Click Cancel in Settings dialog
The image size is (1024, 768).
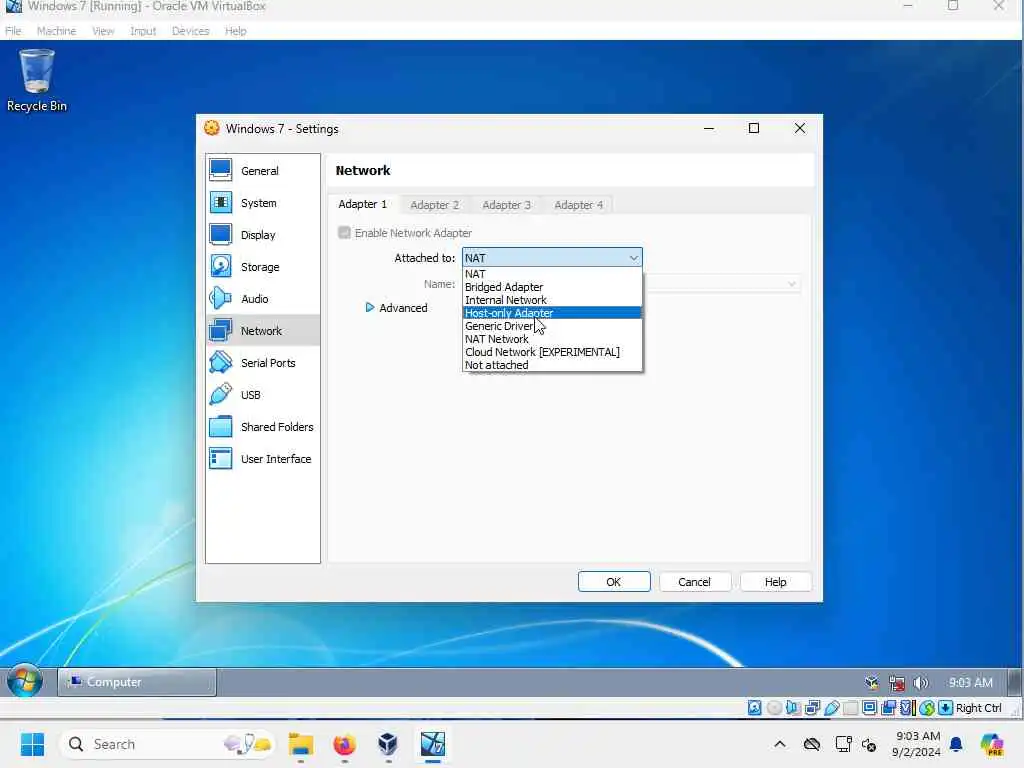694,582
